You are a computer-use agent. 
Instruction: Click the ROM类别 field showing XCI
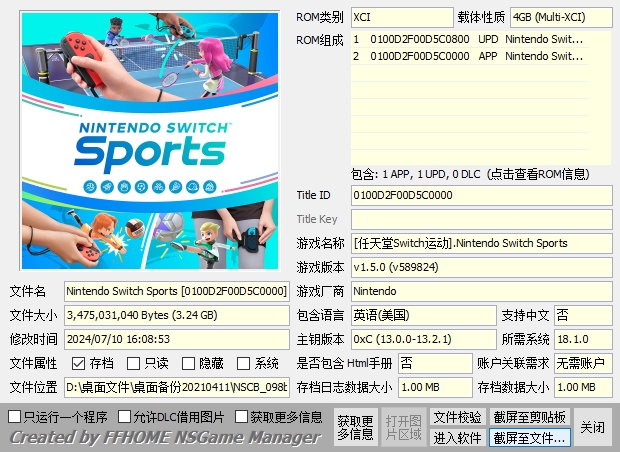point(402,17)
